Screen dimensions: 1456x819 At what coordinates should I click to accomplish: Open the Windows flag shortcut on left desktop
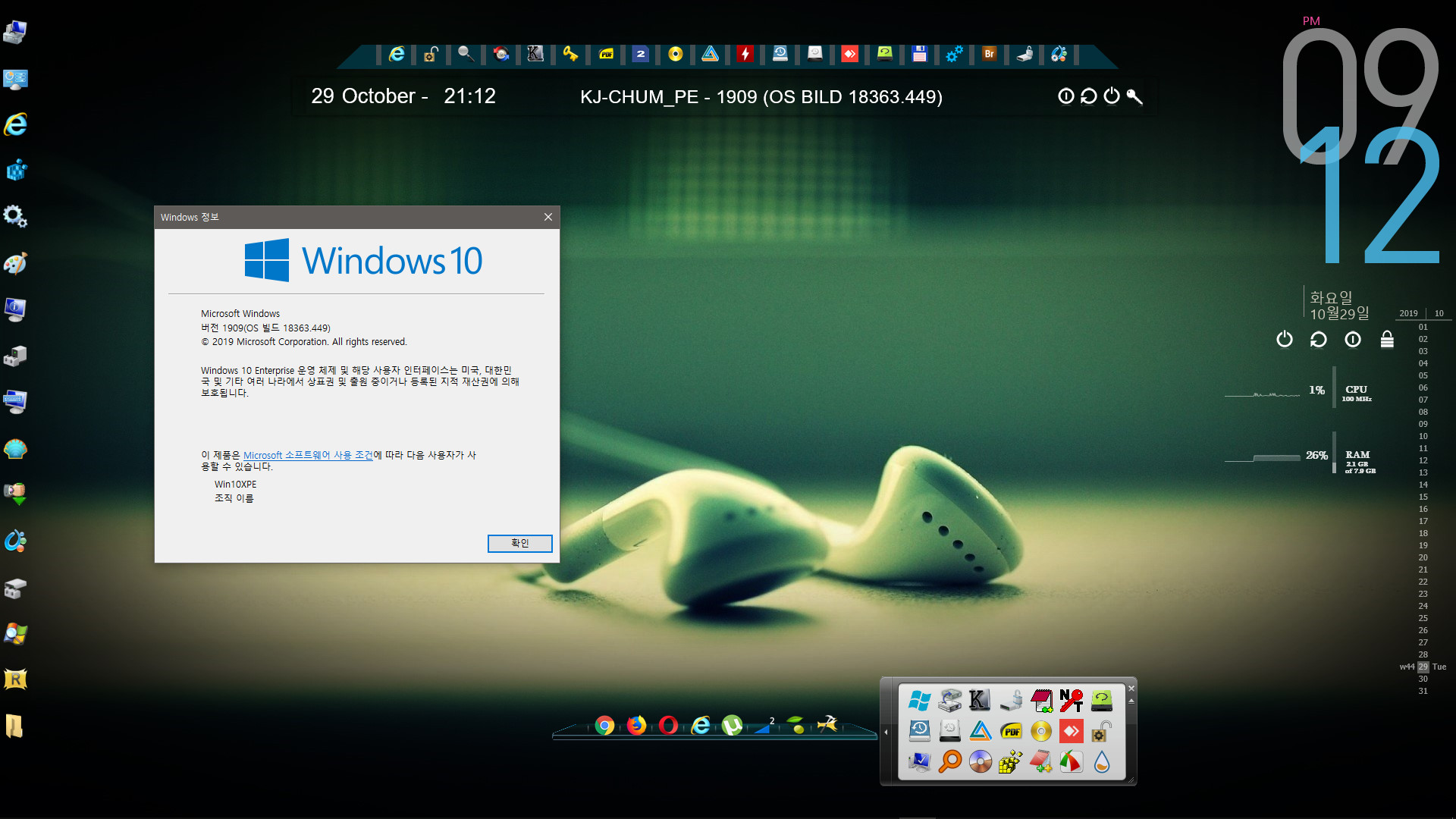(15, 633)
